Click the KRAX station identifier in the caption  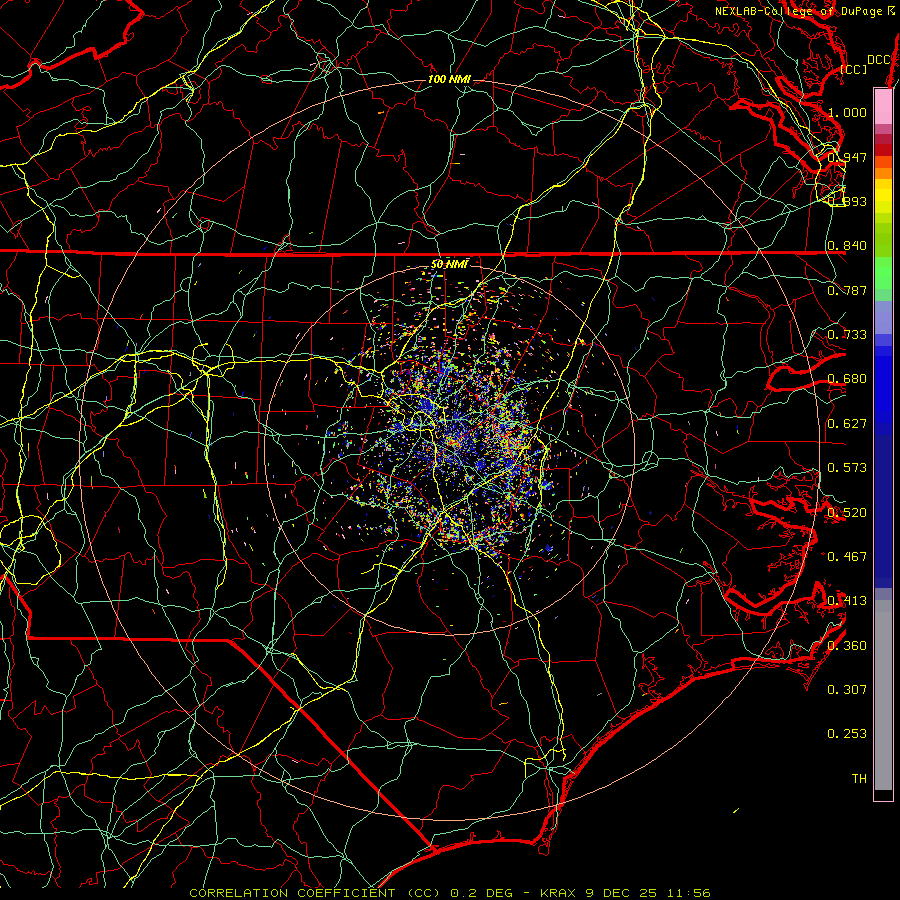coord(559,893)
